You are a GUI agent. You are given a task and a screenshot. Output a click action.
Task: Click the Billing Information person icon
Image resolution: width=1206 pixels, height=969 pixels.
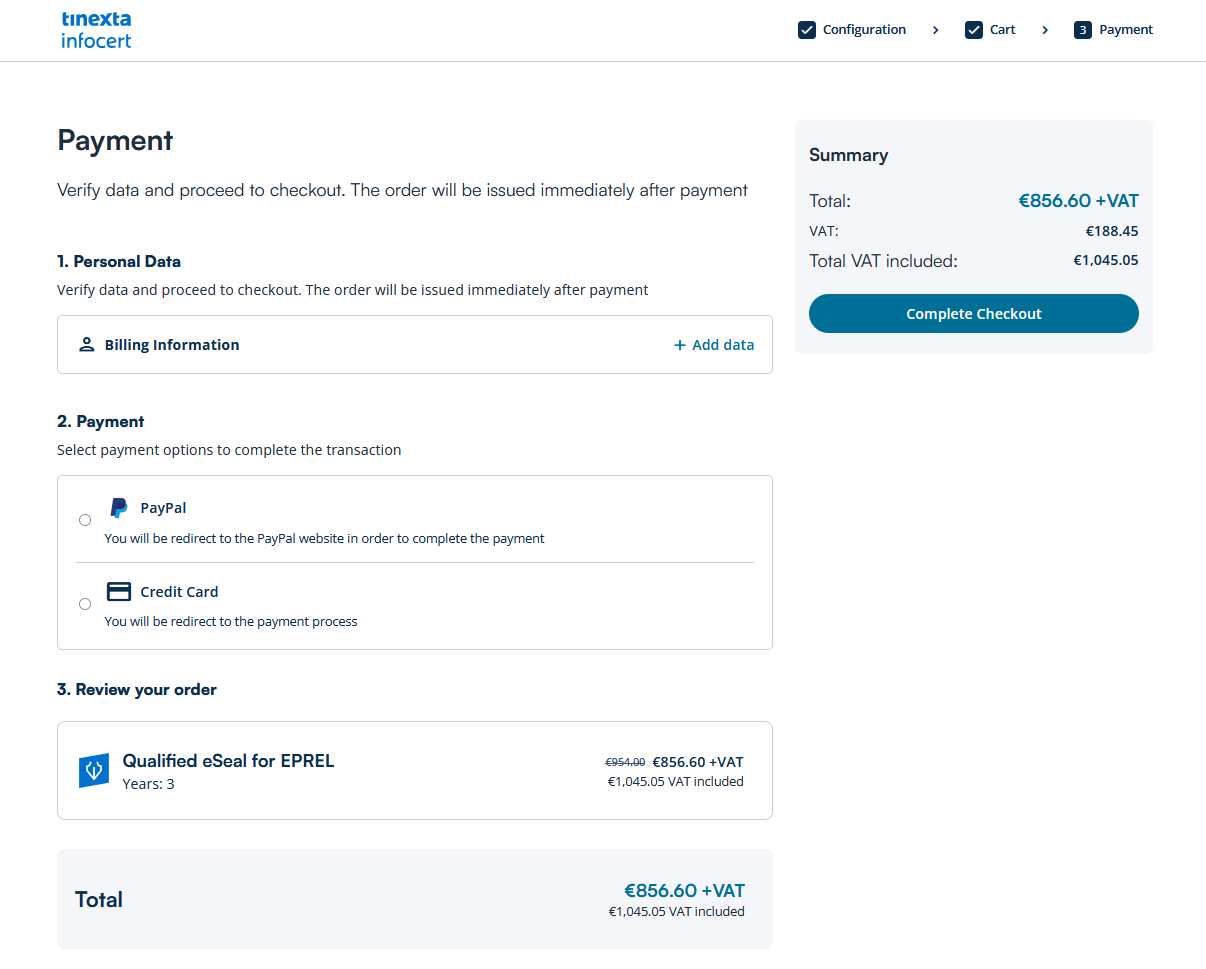pos(86,345)
